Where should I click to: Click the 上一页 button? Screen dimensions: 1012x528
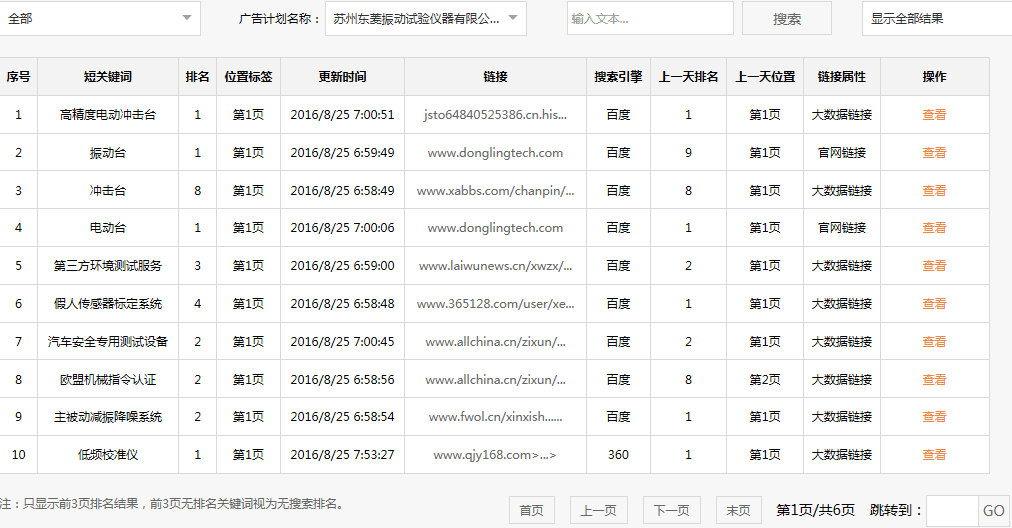[598, 511]
